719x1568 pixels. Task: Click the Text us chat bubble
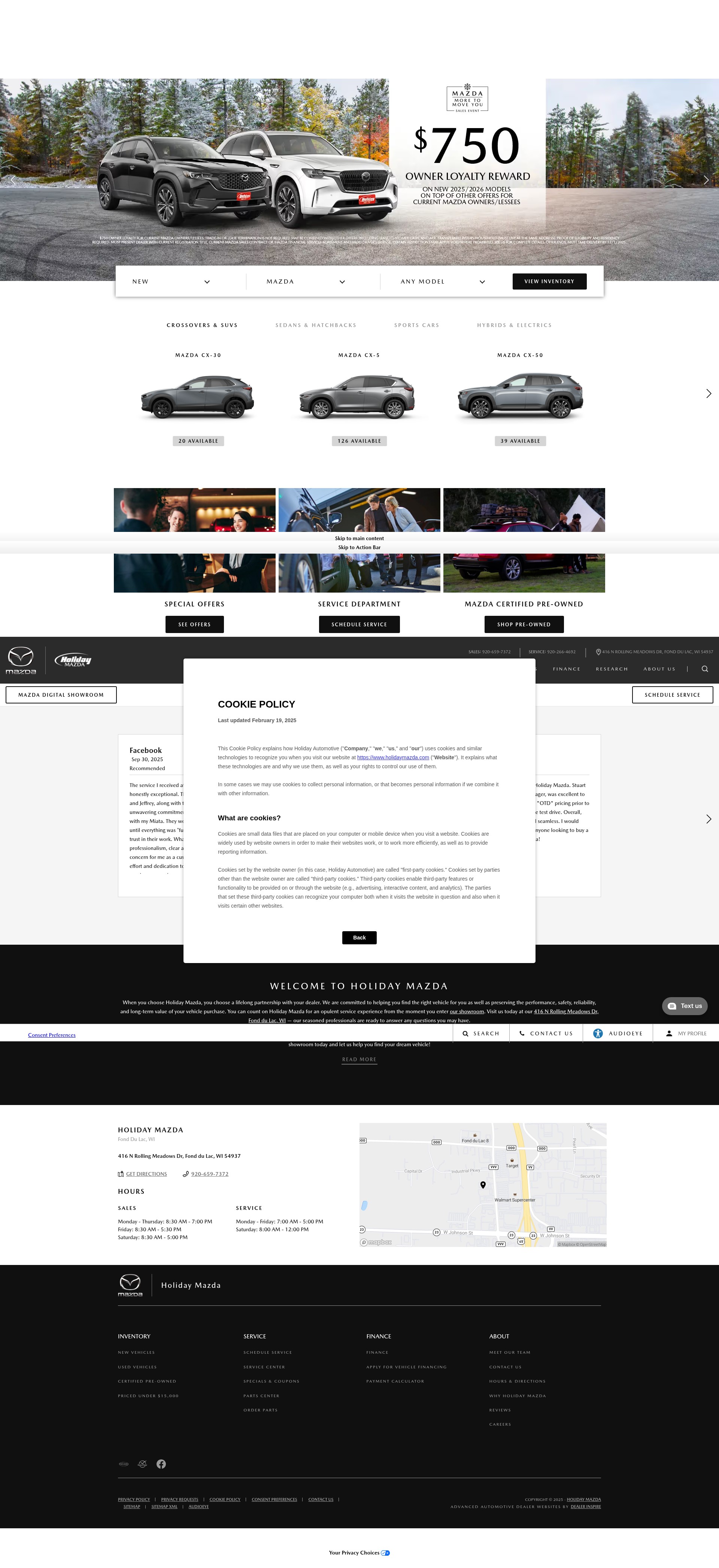685,1005
